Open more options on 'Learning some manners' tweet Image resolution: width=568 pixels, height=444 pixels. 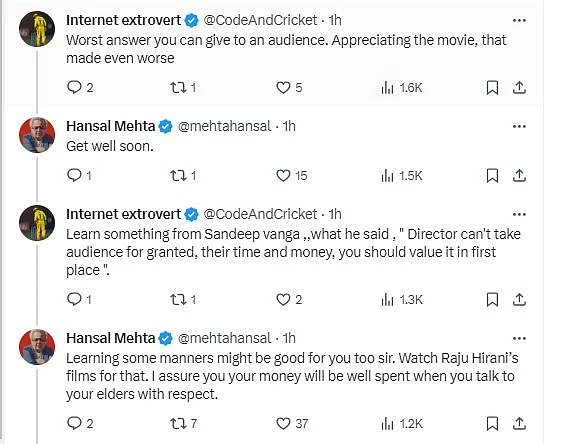519,339
